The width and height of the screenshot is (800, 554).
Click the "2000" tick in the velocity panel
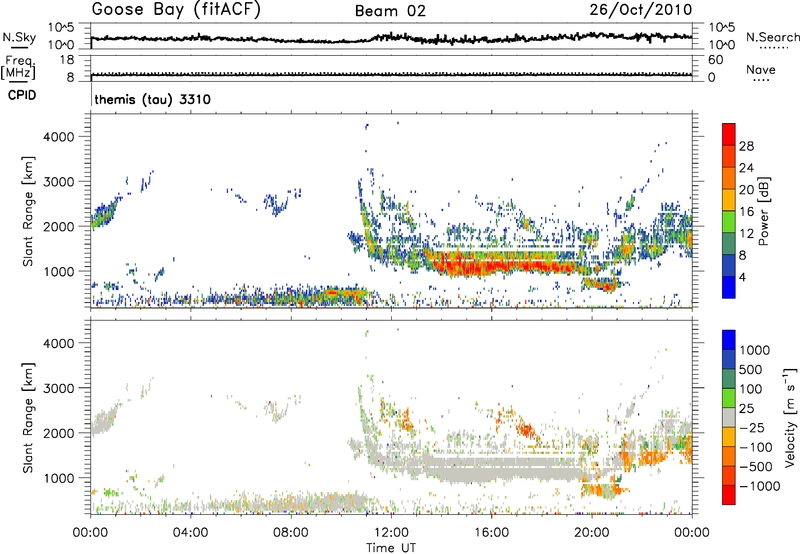click(x=58, y=433)
